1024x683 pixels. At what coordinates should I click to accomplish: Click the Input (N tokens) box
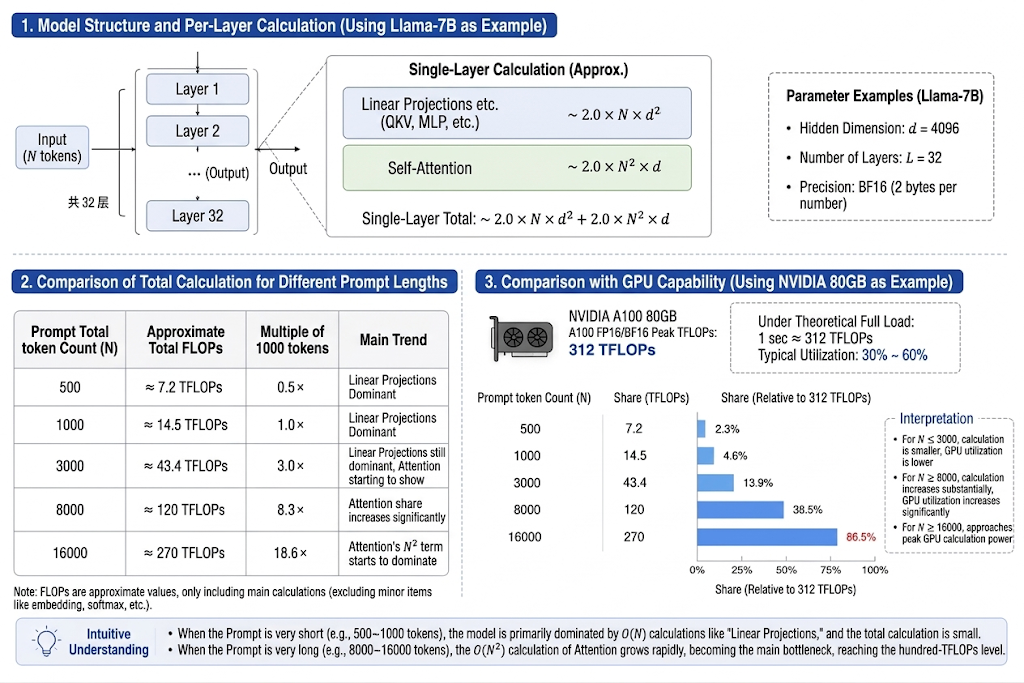coord(52,148)
